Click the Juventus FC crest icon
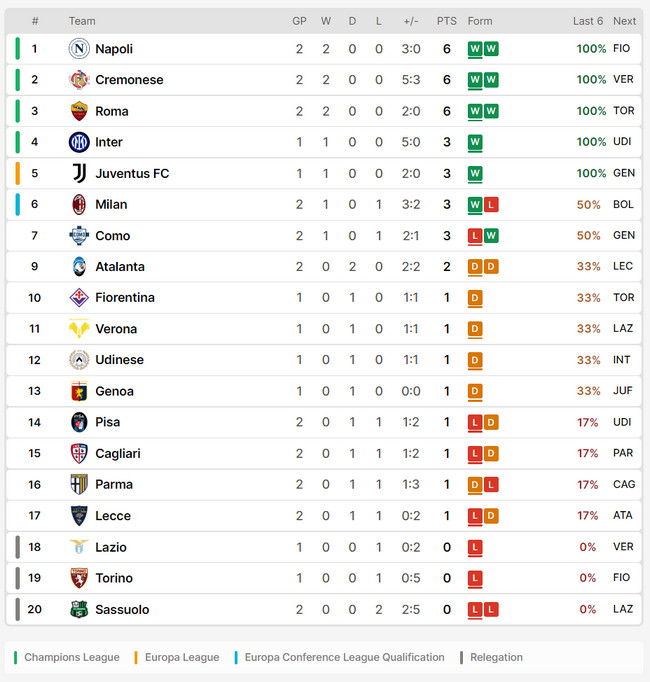This screenshot has height=682, width=650. (79, 173)
